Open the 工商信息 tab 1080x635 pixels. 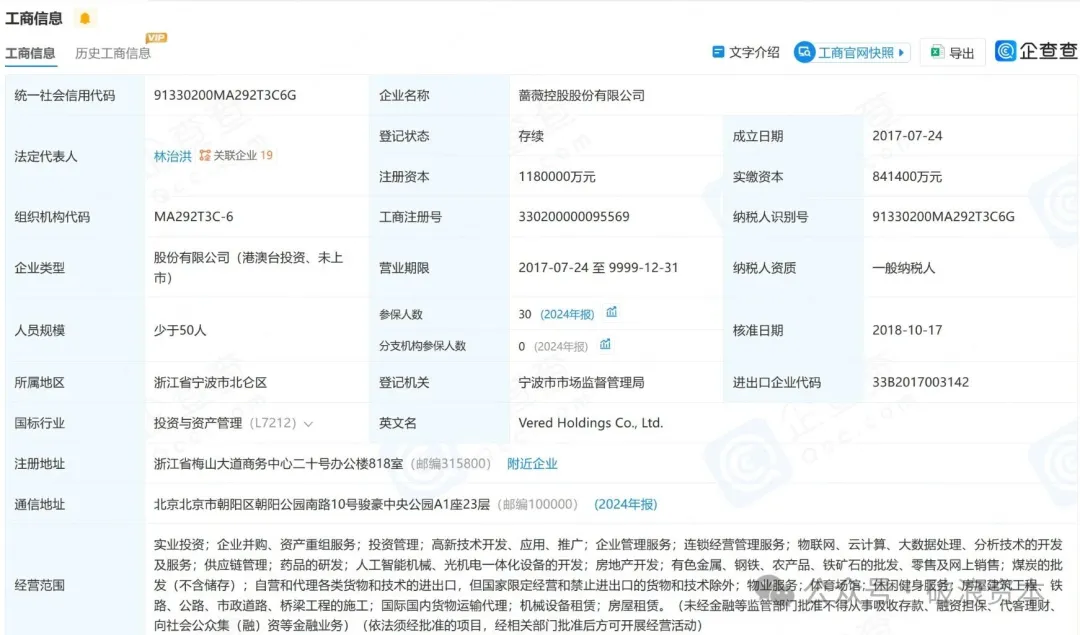click(x=30, y=53)
